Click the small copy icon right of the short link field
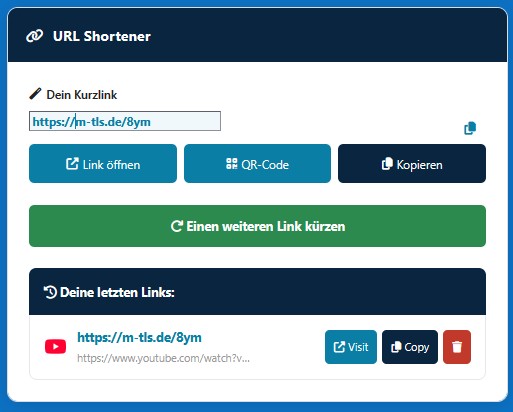Viewport: 513px width, 412px height. coord(470,128)
